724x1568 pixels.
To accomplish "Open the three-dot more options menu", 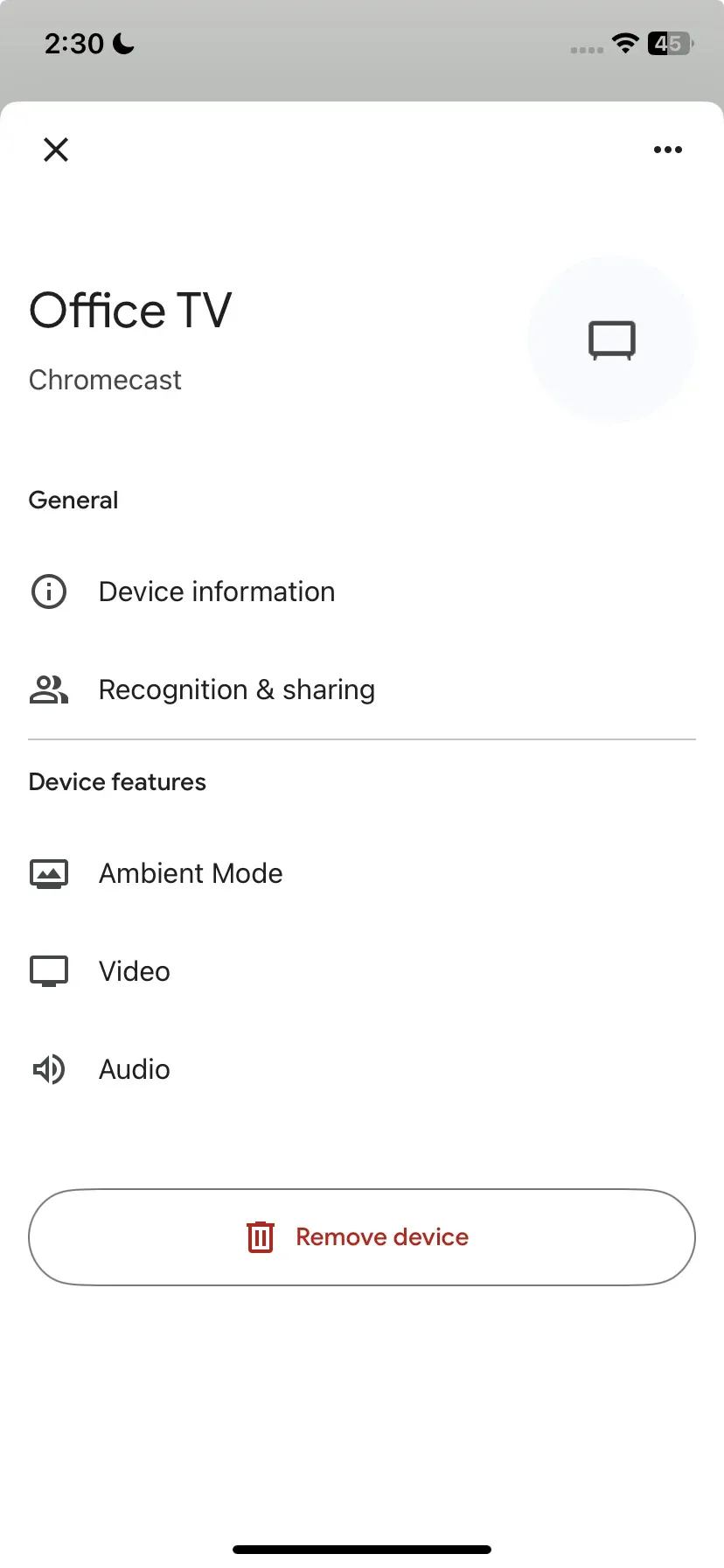I will (667, 150).
